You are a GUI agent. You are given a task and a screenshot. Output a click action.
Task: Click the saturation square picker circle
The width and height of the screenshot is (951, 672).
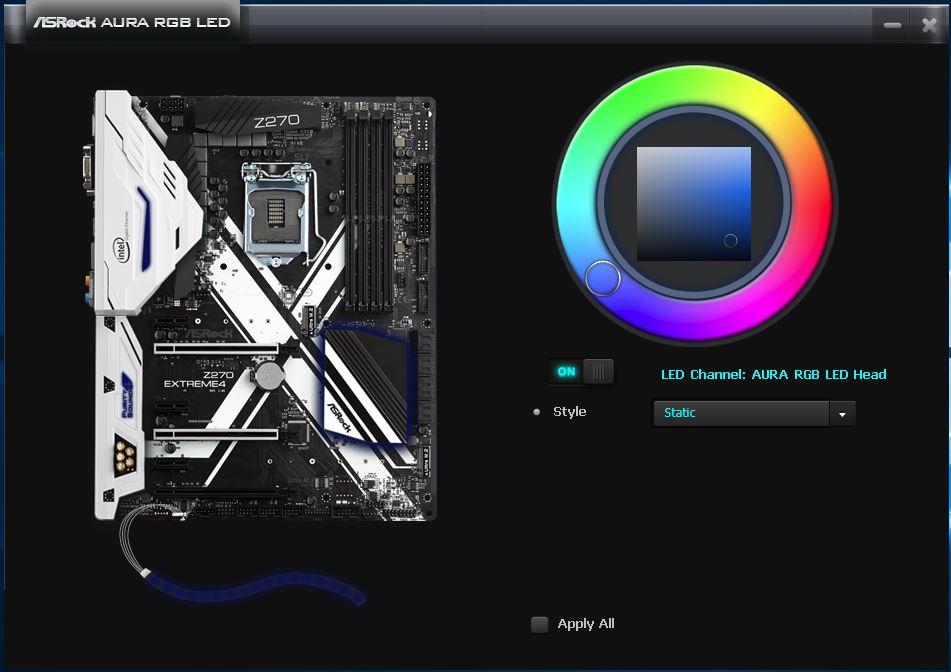tap(730, 241)
